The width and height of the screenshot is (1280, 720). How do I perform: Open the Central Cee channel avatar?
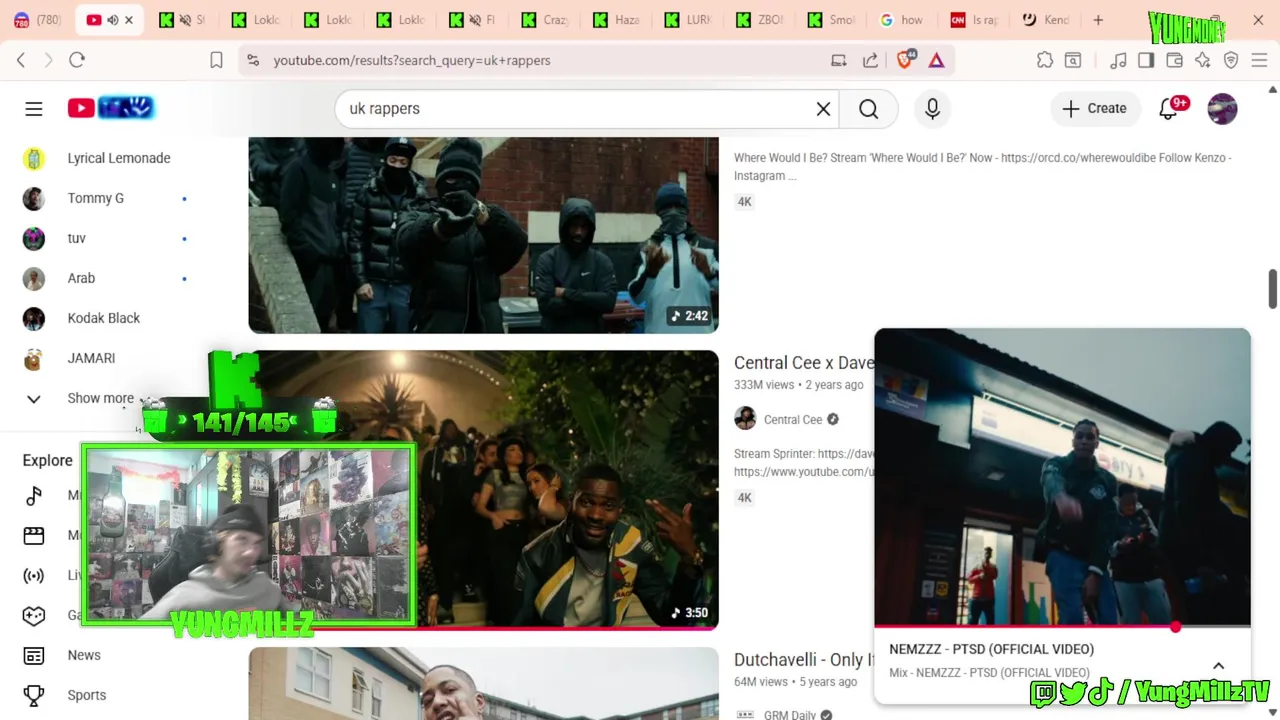click(745, 419)
